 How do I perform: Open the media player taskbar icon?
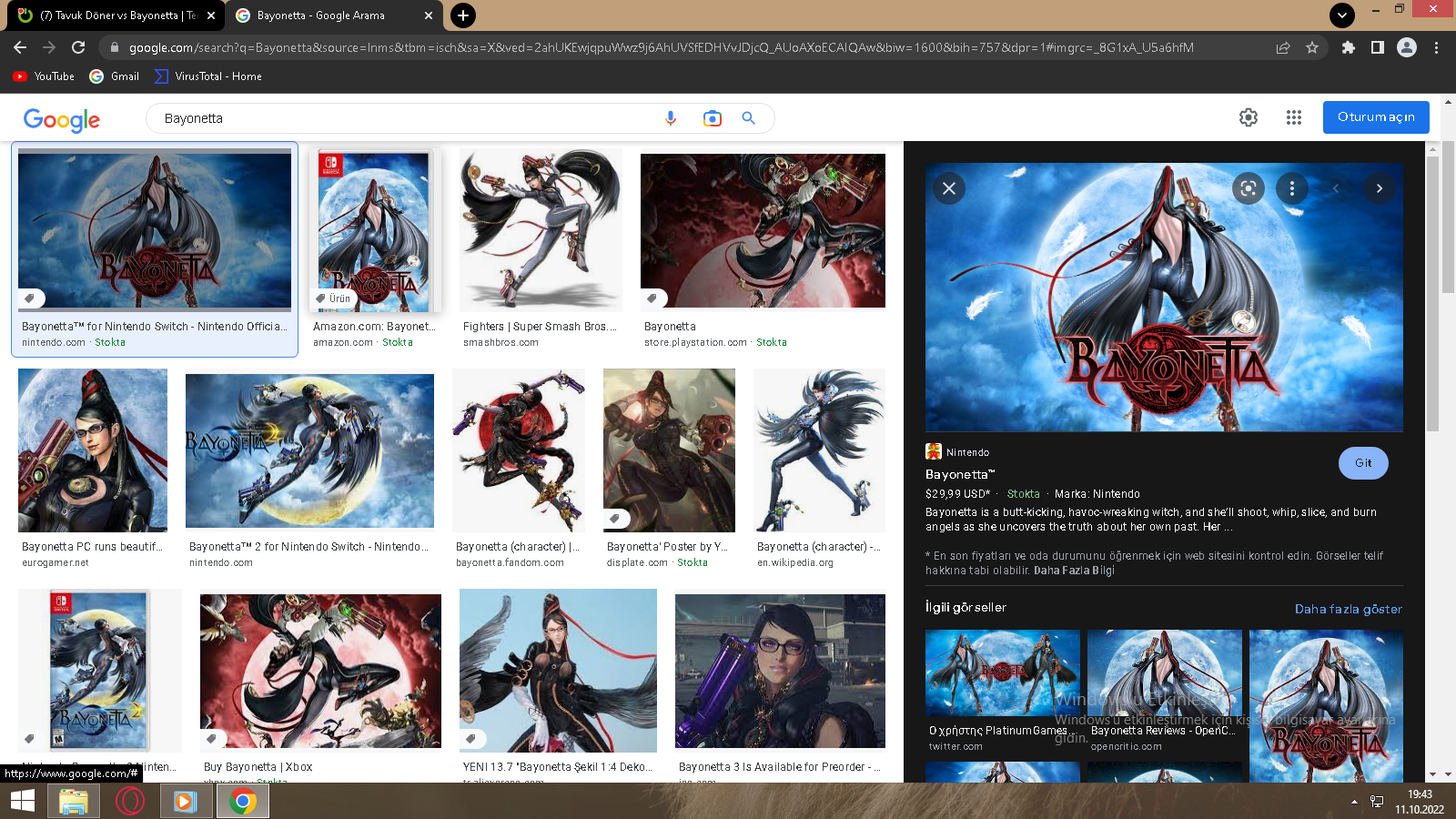point(185,801)
